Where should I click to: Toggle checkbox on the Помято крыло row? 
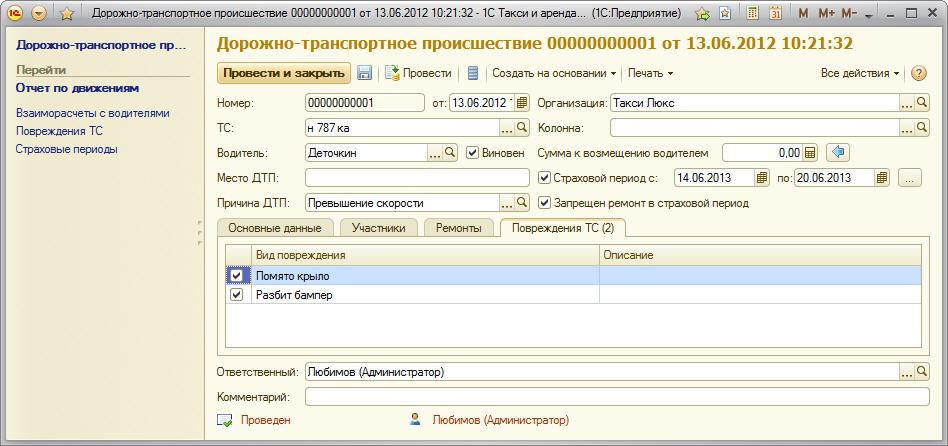[x=237, y=276]
